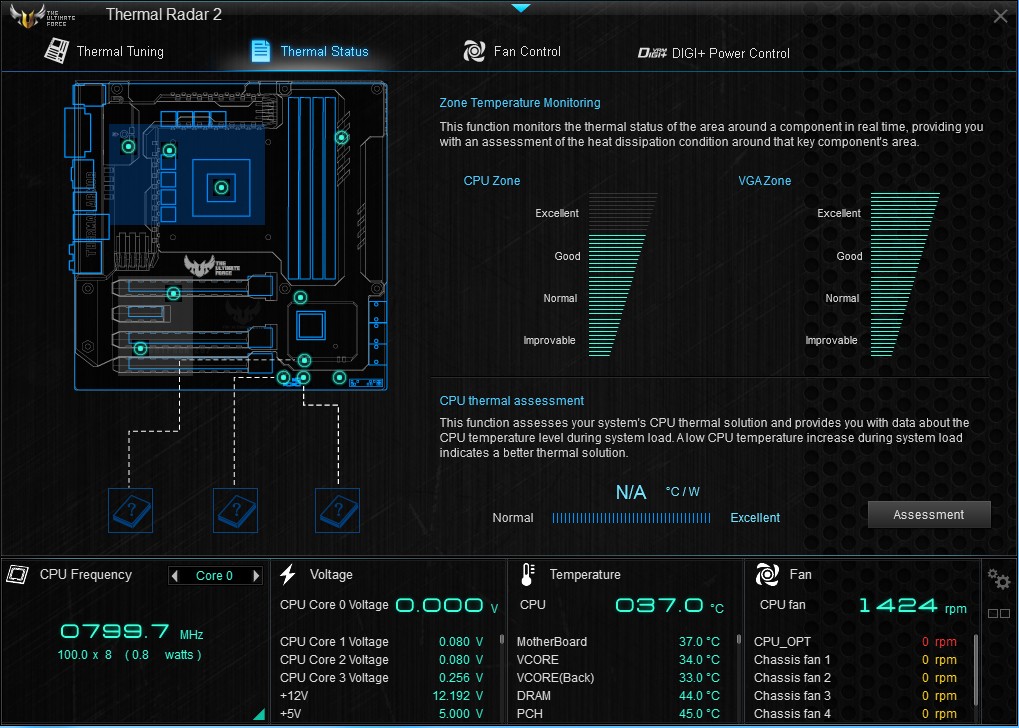This screenshot has width=1019, height=728.
Task: Select the sensor dot nearest the rear I/O ports
Action: click(x=129, y=146)
